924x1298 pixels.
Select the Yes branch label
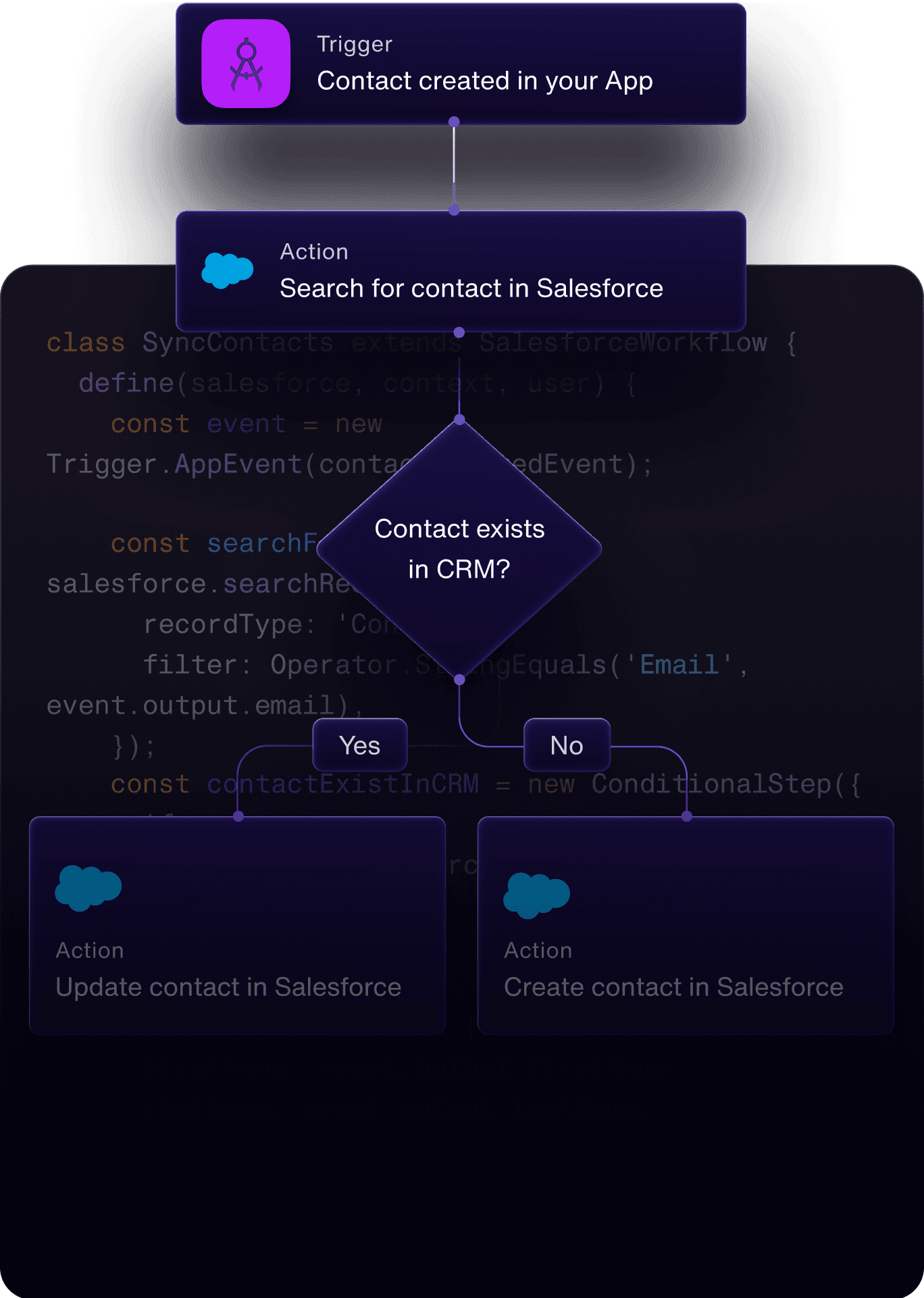[360, 745]
